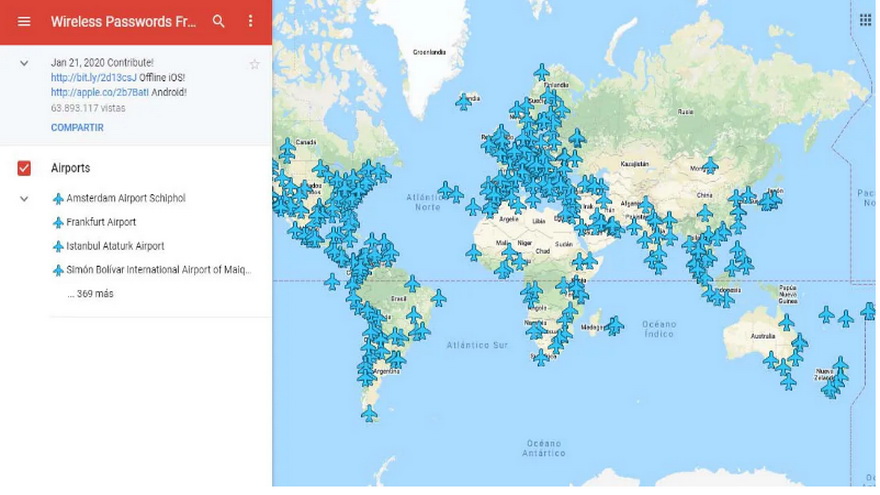Image resolution: width=880 pixels, height=495 pixels.
Task: Click plane icon beside Frankfurt Airport
Action: (58, 222)
